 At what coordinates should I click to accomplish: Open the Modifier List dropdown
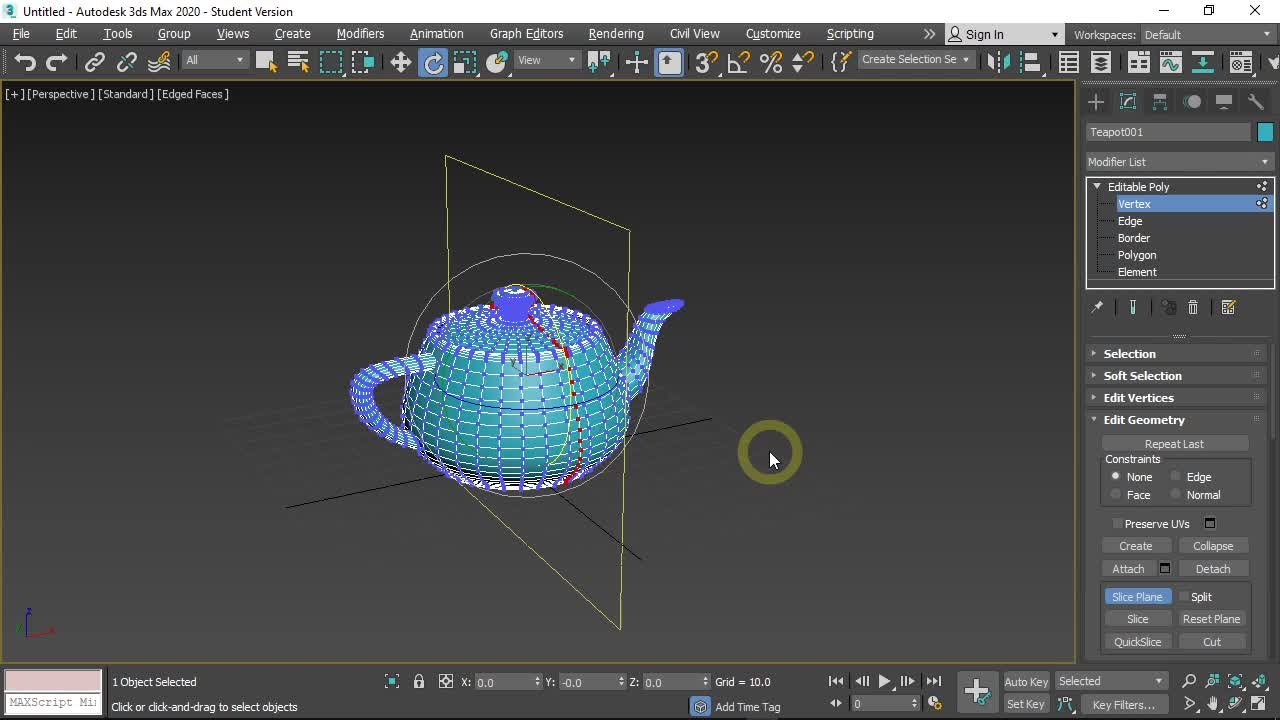pyautogui.click(x=1178, y=162)
